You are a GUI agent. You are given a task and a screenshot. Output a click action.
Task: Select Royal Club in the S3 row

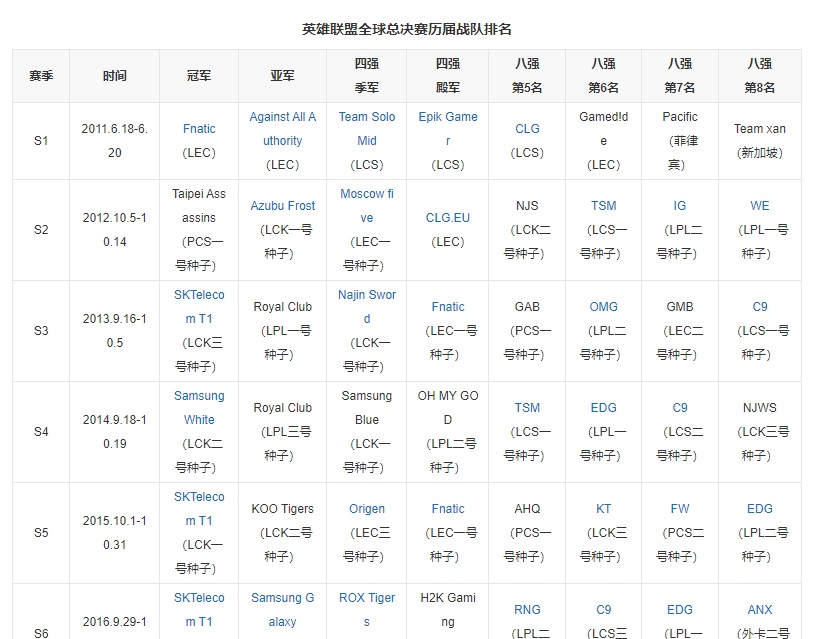pos(282,307)
